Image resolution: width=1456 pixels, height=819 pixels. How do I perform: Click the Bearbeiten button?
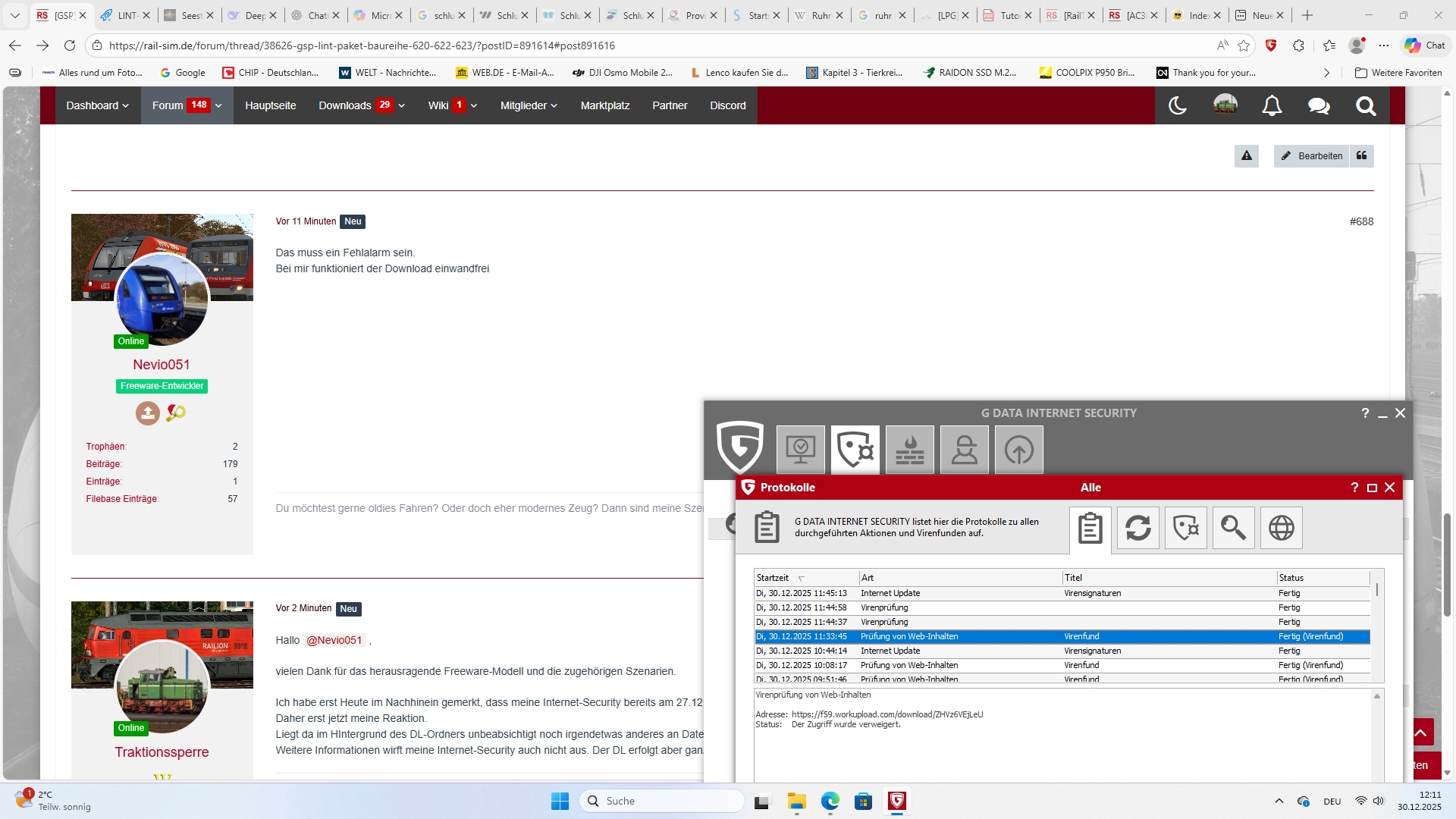point(1311,156)
